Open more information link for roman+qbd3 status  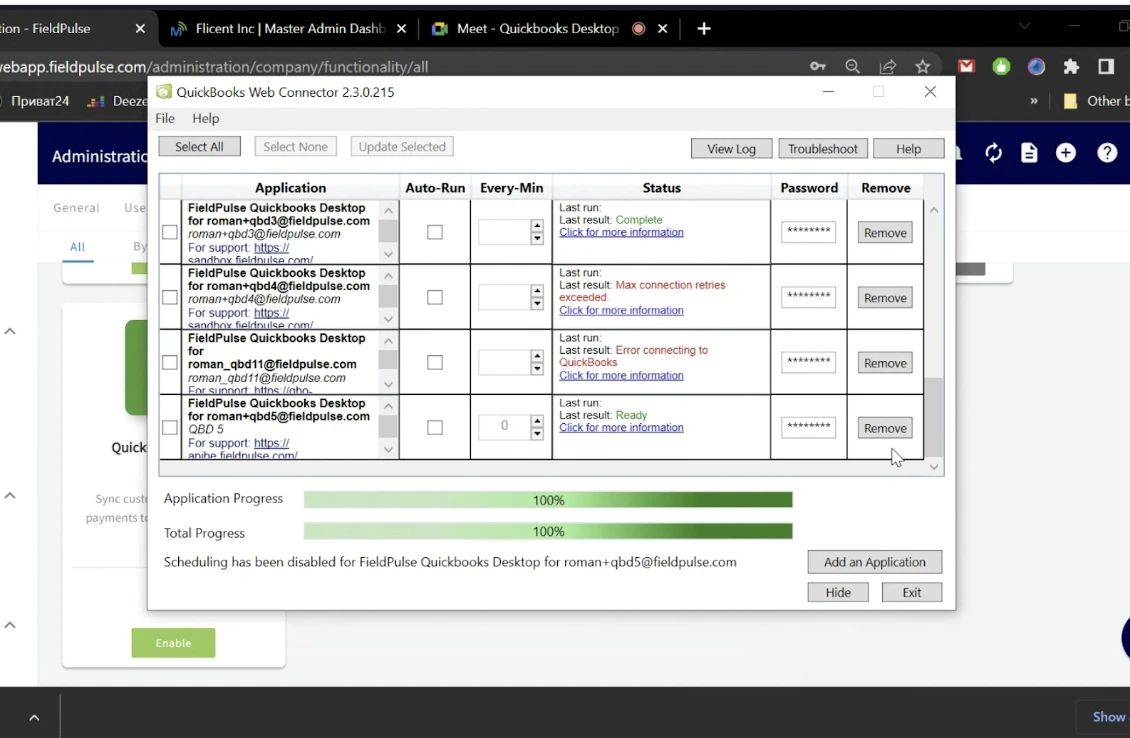pos(621,232)
